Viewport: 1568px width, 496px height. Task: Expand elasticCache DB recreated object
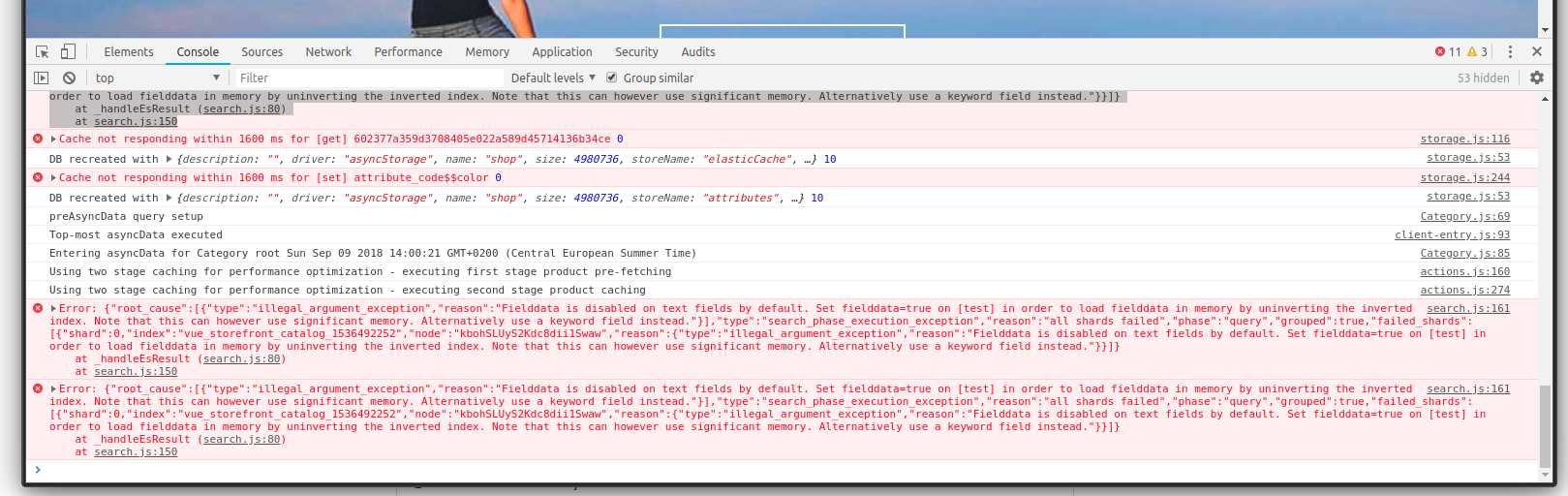[169, 159]
